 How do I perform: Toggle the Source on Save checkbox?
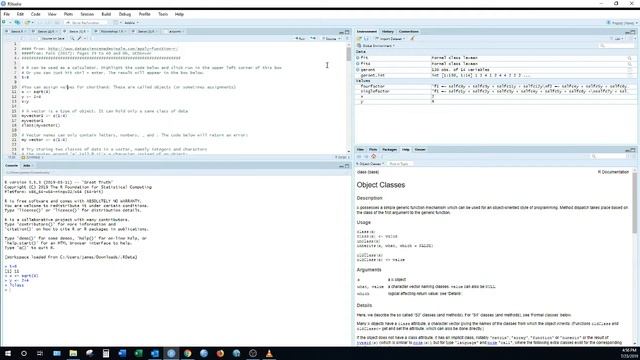coord(39,38)
